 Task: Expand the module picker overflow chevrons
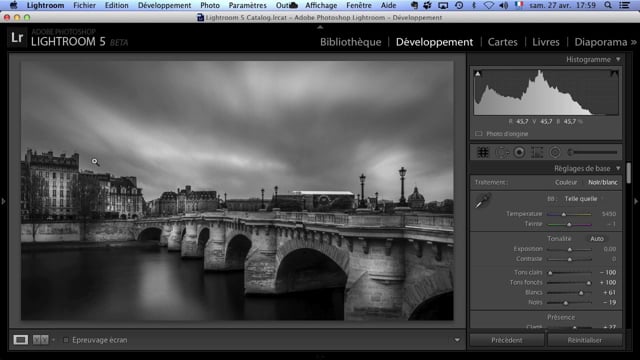[633, 42]
